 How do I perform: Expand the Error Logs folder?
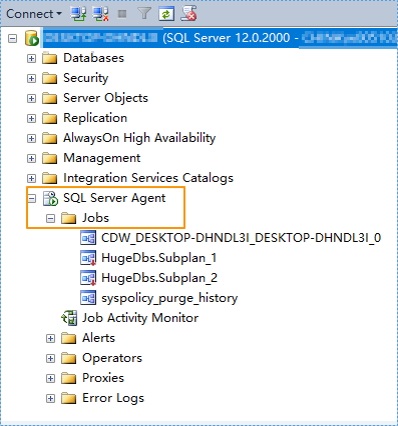pyautogui.click(x=50, y=398)
